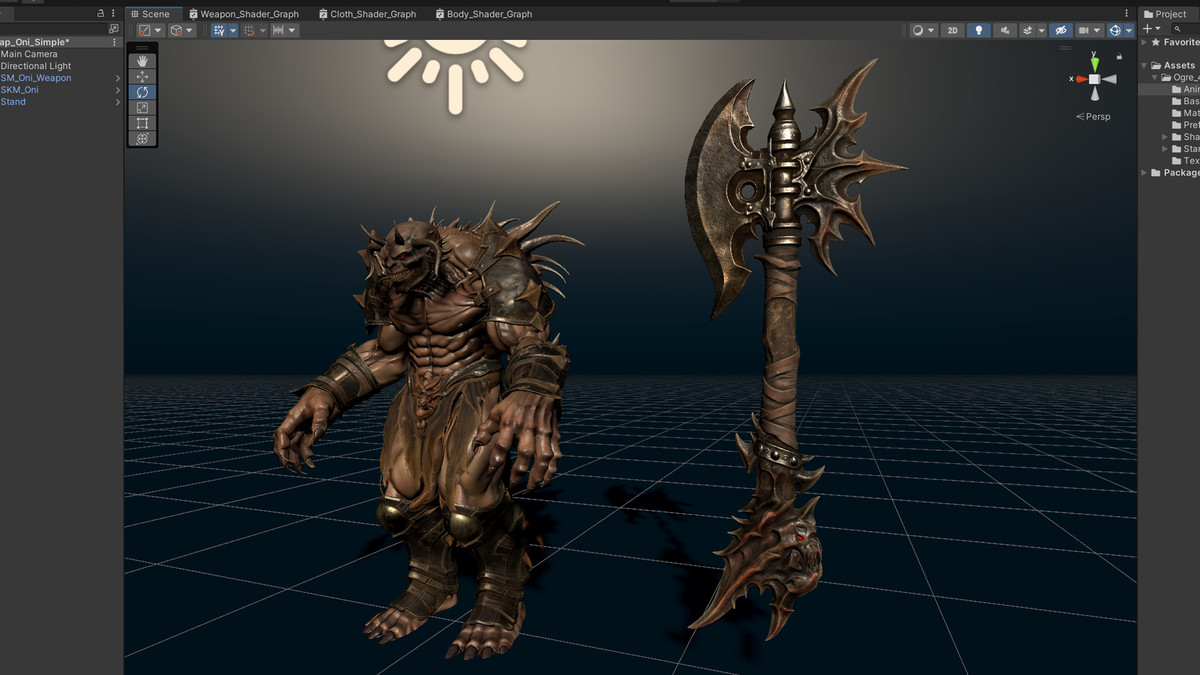The image size is (1200, 675).
Task: Click the grid visibility icon in the toolbar
Action: [220, 30]
